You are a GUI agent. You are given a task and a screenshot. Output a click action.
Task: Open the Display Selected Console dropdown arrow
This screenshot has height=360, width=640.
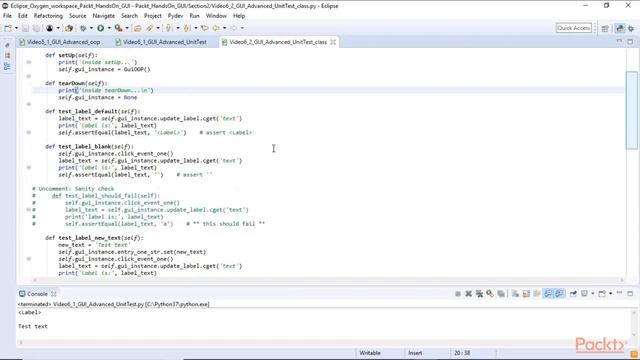click(593, 294)
